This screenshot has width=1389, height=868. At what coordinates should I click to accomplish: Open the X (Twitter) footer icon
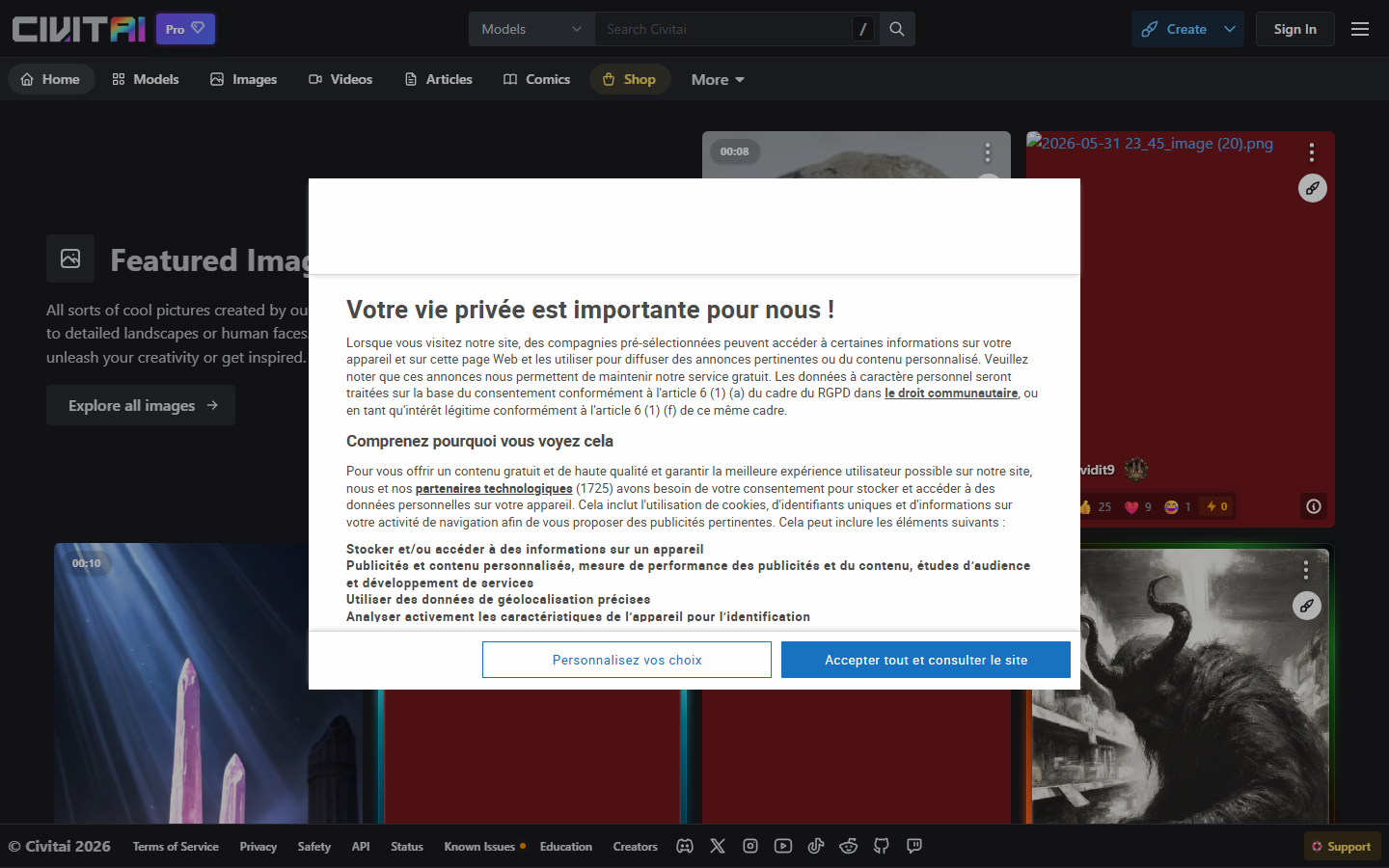pos(718,846)
